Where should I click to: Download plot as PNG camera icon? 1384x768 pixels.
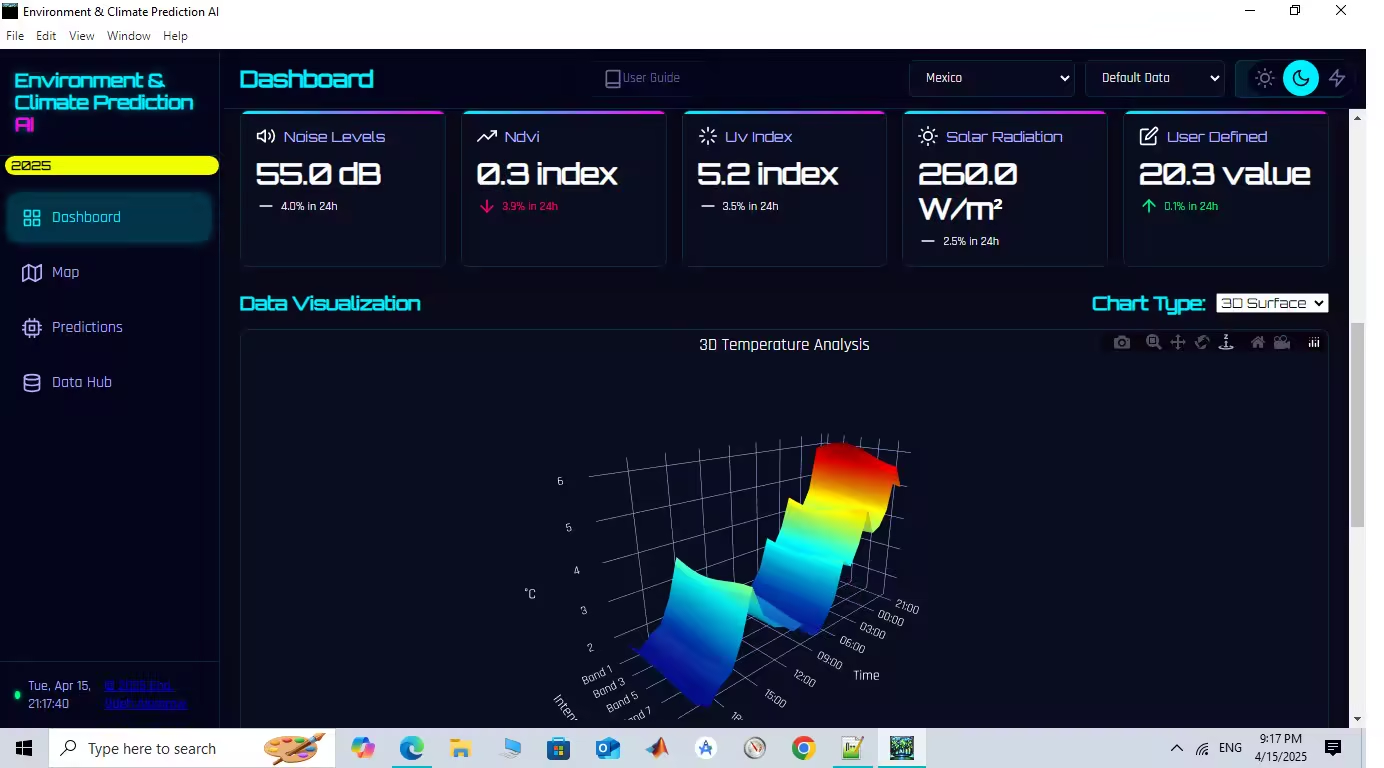point(1122,343)
